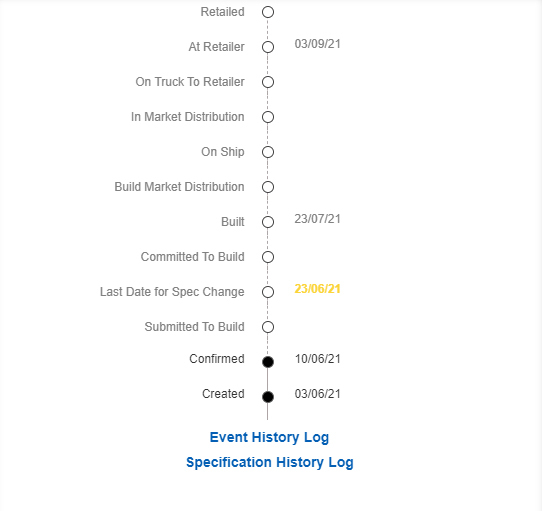Click the At Retailer date 03/09/21
Viewport: 542px width, 511px height.
(x=317, y=44)
